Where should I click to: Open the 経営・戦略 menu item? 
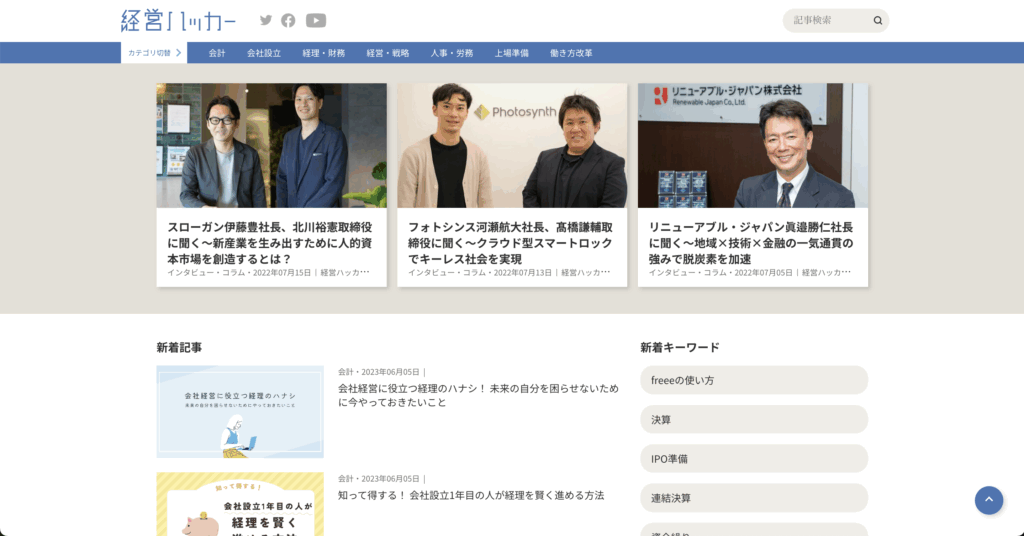click(388, 53)
